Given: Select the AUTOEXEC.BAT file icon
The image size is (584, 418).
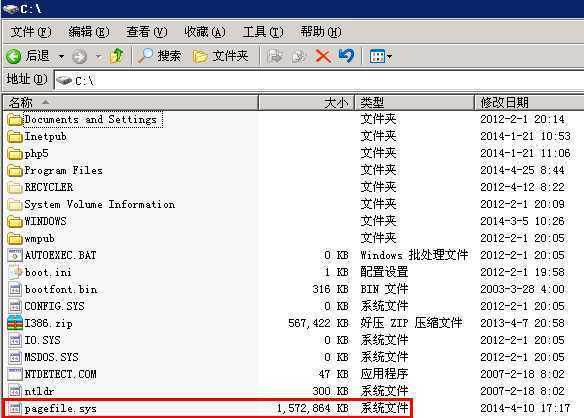Looking at the screenshot, I should tap(15, 256).
